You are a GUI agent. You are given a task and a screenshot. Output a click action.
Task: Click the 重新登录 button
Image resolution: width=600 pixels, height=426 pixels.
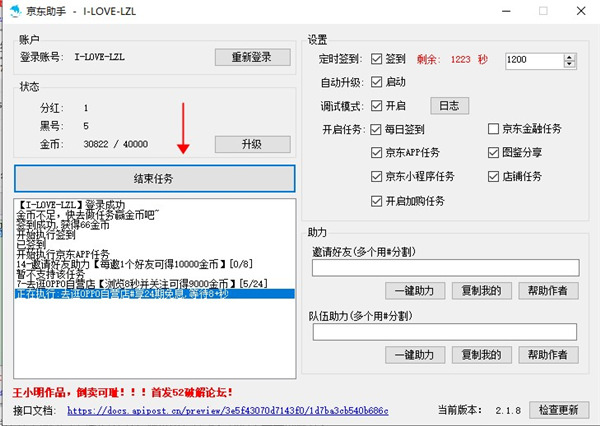pyautogui.click(x=253, y=57)
